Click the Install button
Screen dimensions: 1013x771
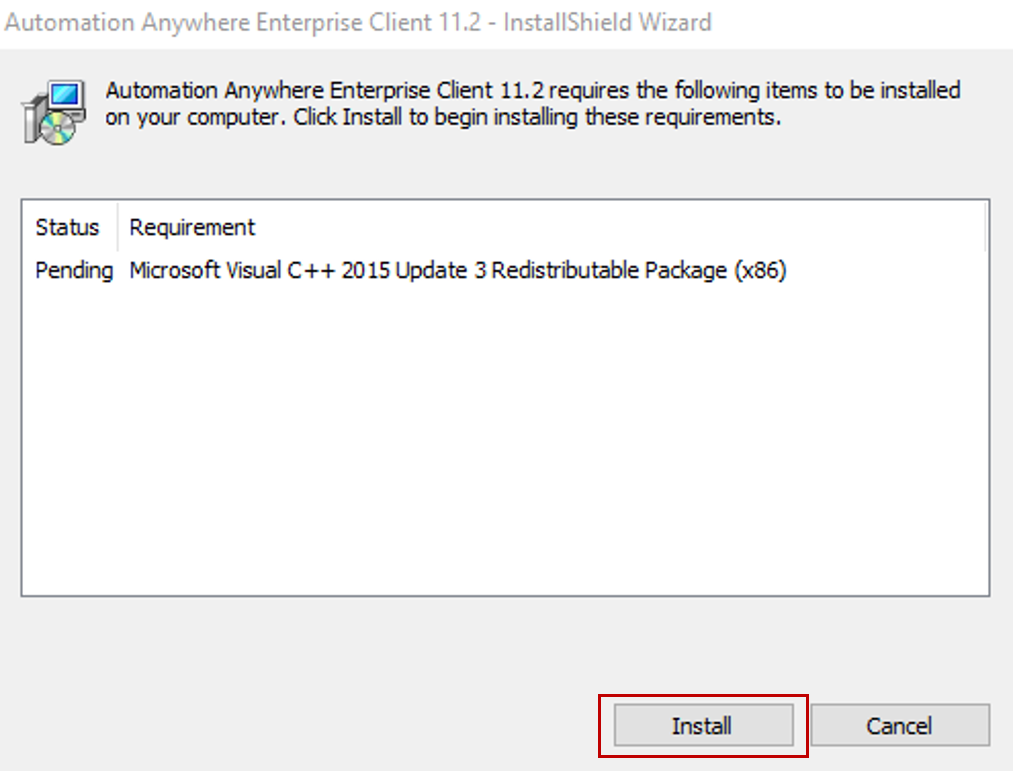(702, 725)
